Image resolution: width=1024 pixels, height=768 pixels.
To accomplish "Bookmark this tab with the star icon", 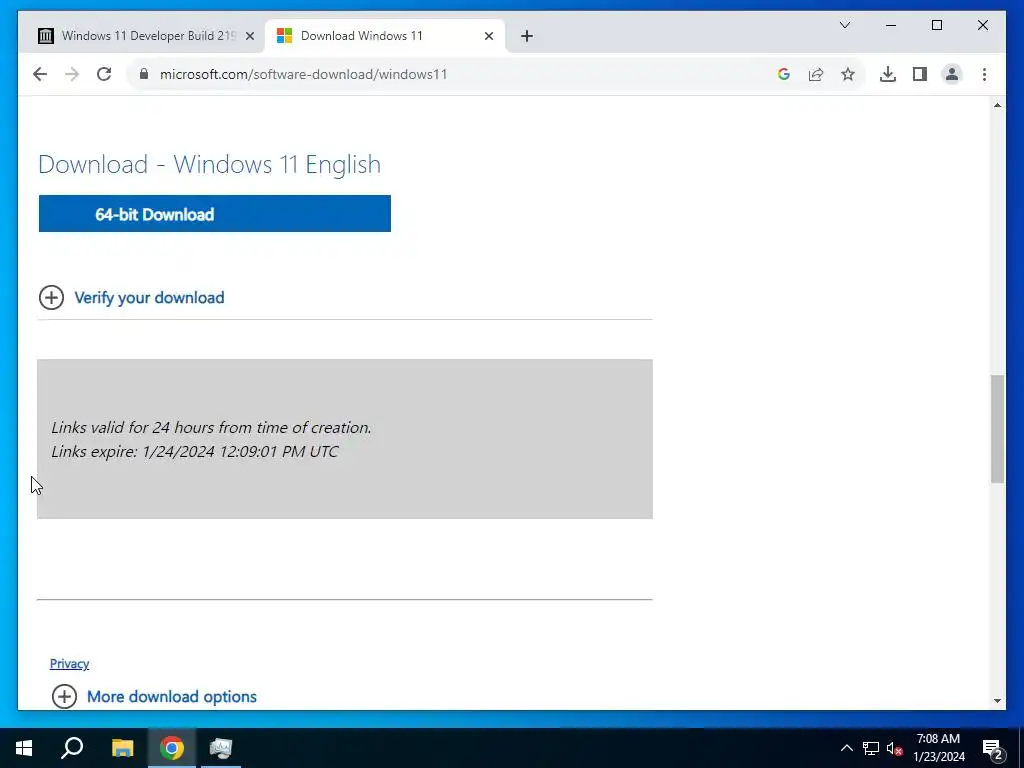I will point(848,74).
